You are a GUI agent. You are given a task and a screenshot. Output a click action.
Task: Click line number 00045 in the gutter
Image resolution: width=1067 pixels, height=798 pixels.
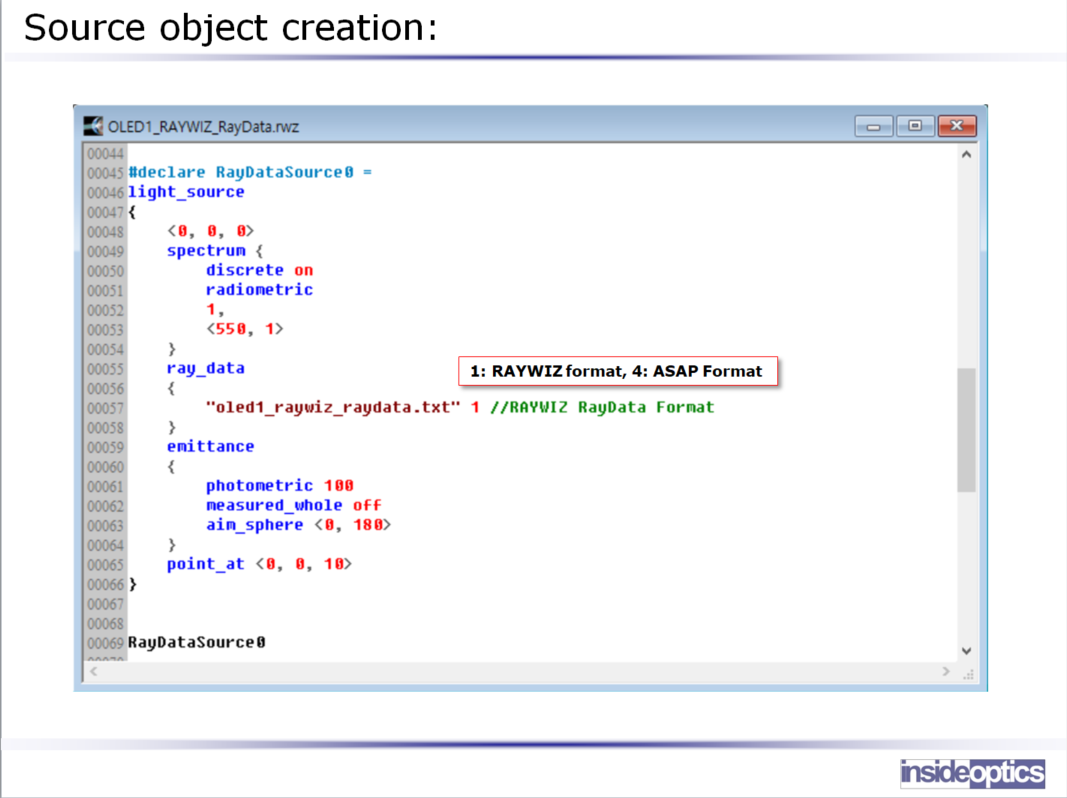pos(105,173)
